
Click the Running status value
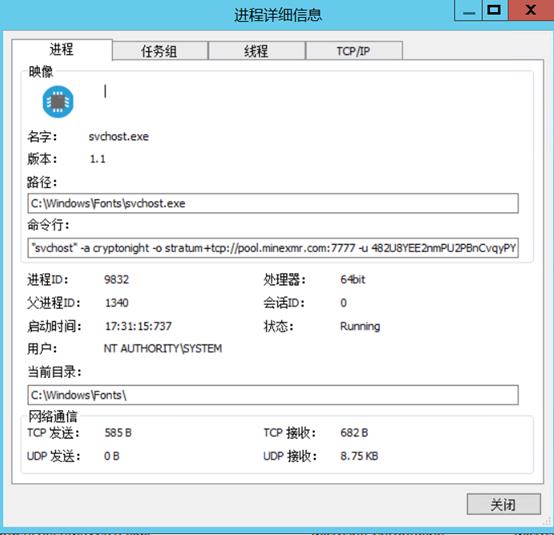(x=360, y=326)
